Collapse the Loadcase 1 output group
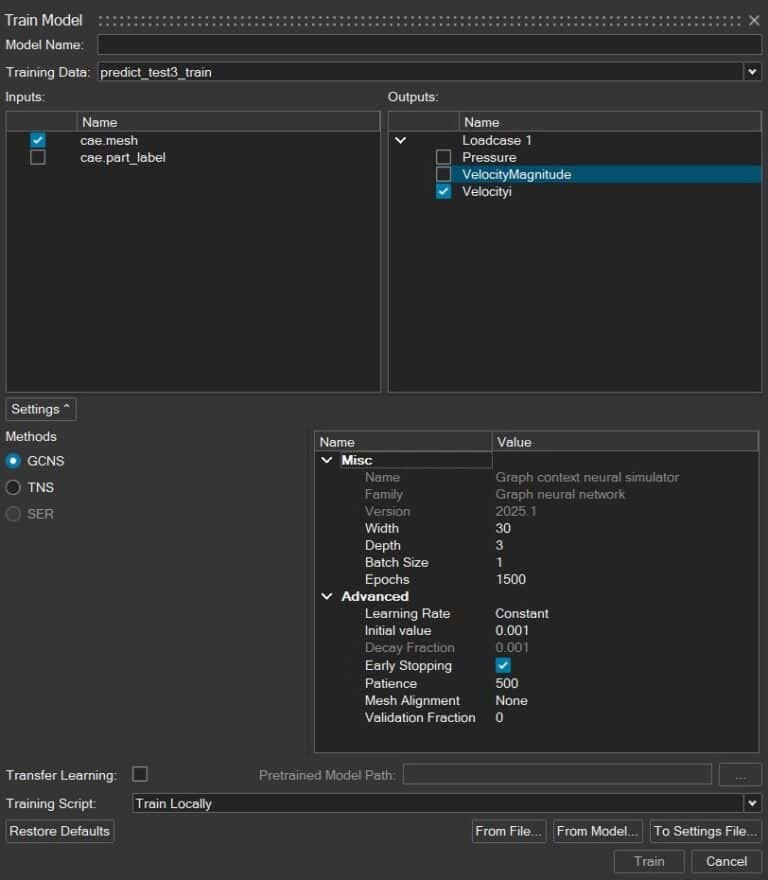The image size is (768, 880). [x=400, y=140]
